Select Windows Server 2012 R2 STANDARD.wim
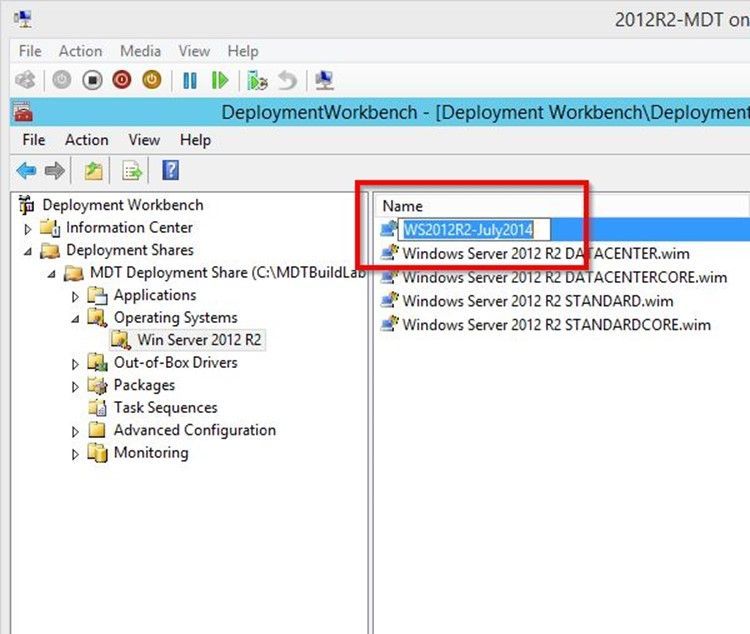The width and height of the screenshot is (750, 634). 538,301
